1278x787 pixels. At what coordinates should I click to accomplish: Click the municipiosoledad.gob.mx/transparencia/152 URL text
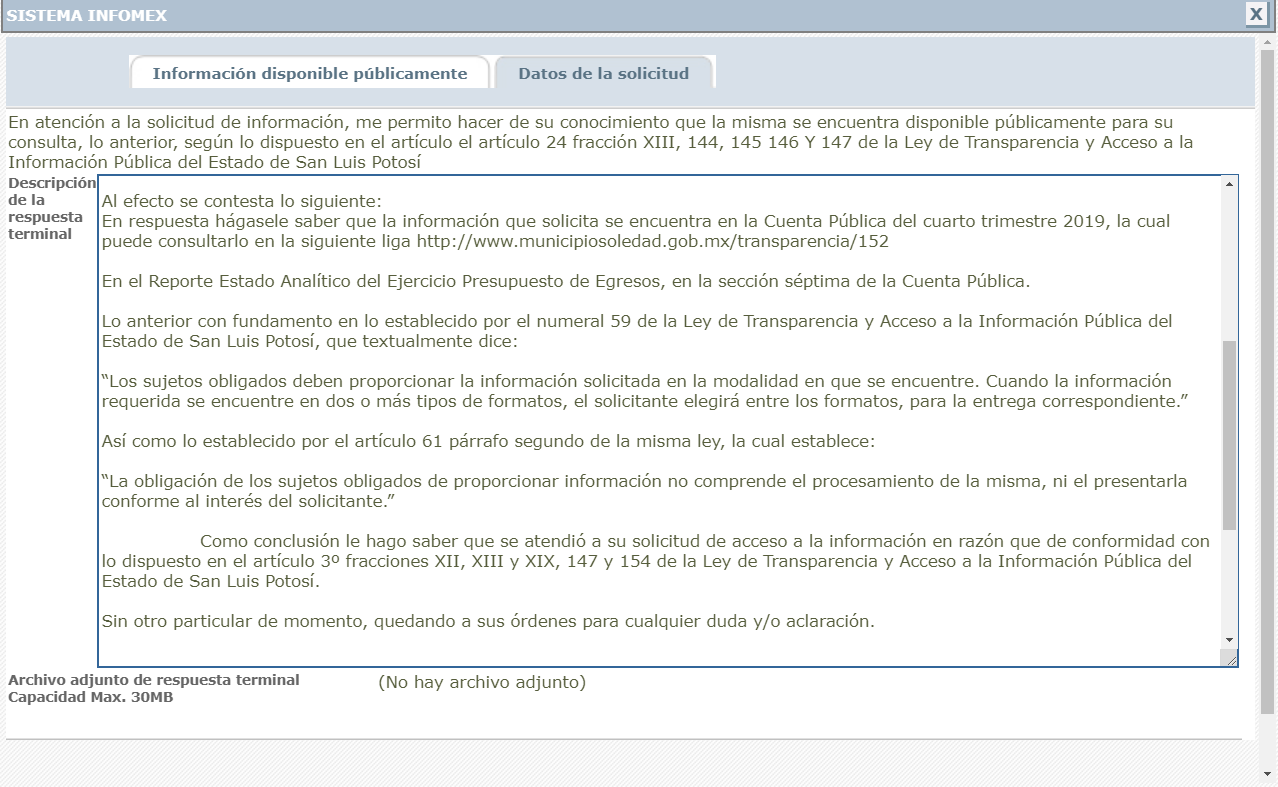[x=653, y=241]
